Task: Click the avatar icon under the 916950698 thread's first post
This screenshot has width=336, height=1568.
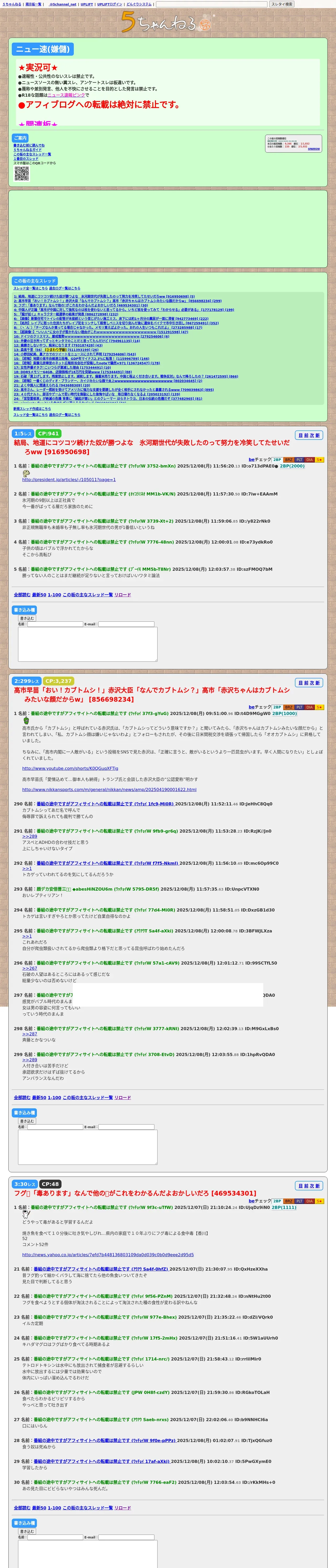Action: (x=26, y=473)
